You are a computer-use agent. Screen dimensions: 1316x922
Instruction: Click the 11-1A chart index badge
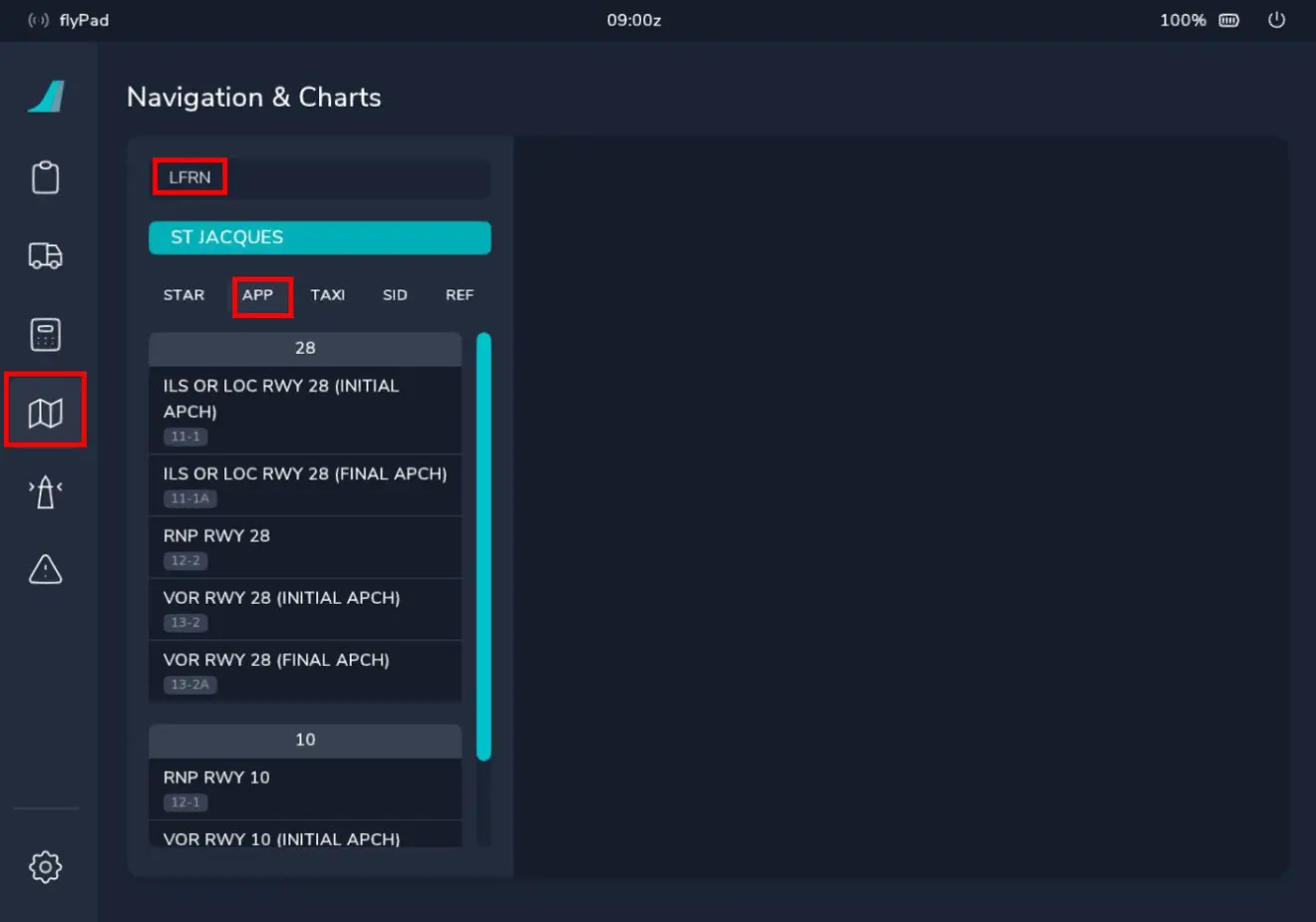(189, 498)
